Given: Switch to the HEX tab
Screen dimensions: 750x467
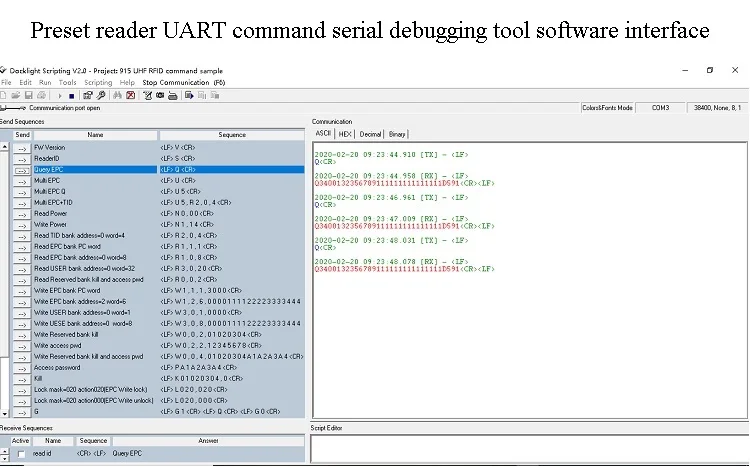Looking at the screenshot, I should pos(345,134).
